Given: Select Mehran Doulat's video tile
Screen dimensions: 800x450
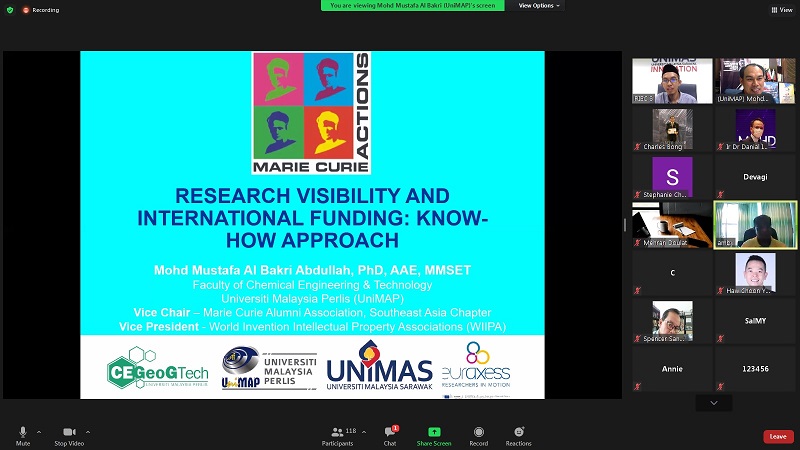Looking at the screenshot, I should coord(672,225).
